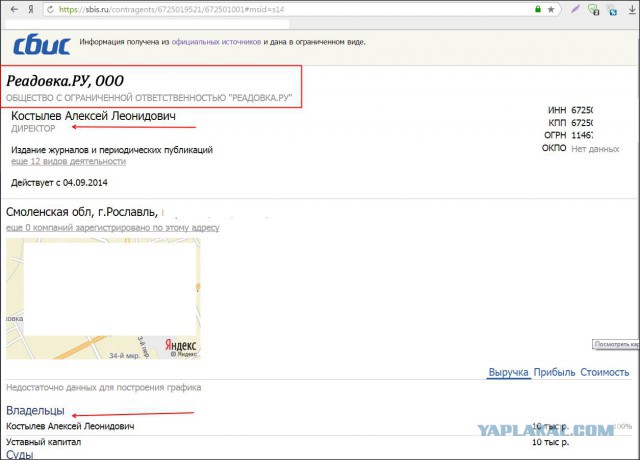Click the 'Уставный капитал' row label
The image size is (640, 460).
[x=44, y=442]
